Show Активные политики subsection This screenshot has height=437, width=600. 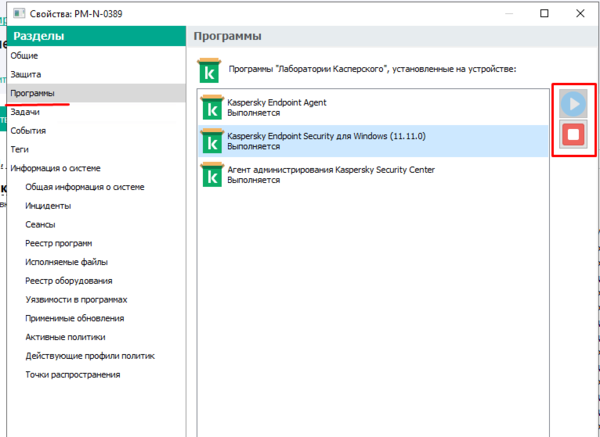point(65,337)
